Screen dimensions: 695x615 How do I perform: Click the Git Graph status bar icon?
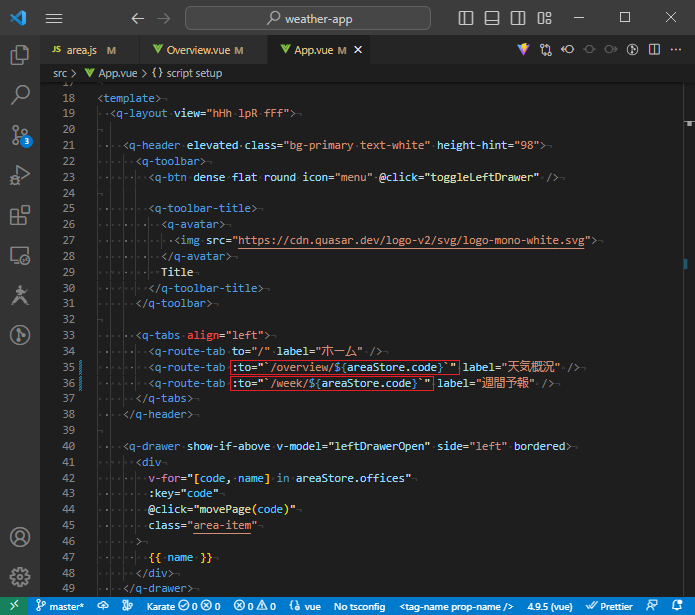(127, 606)
